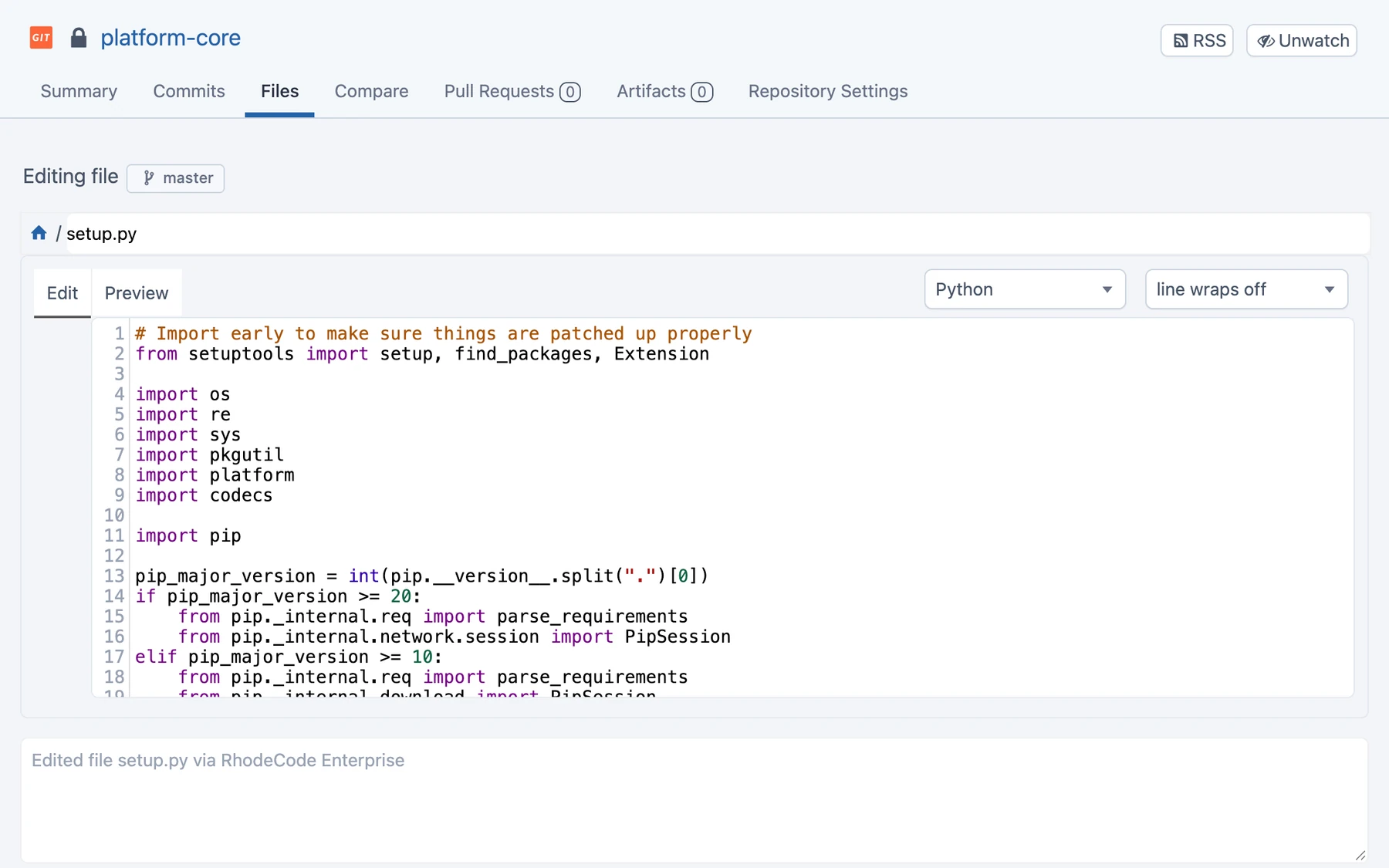Click the 'import sys' code line

pyautogui.click(x=188, y=434)
